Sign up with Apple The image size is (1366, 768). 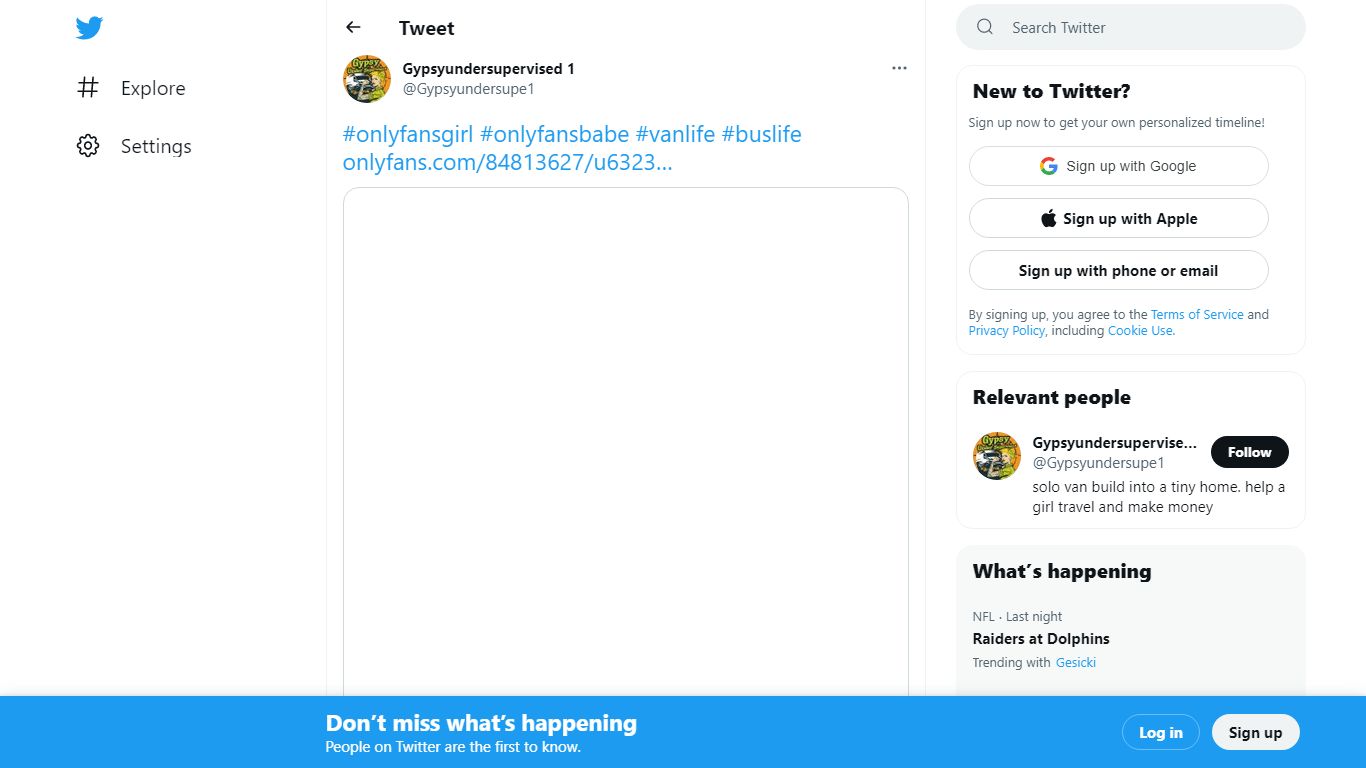[1118, 218]
